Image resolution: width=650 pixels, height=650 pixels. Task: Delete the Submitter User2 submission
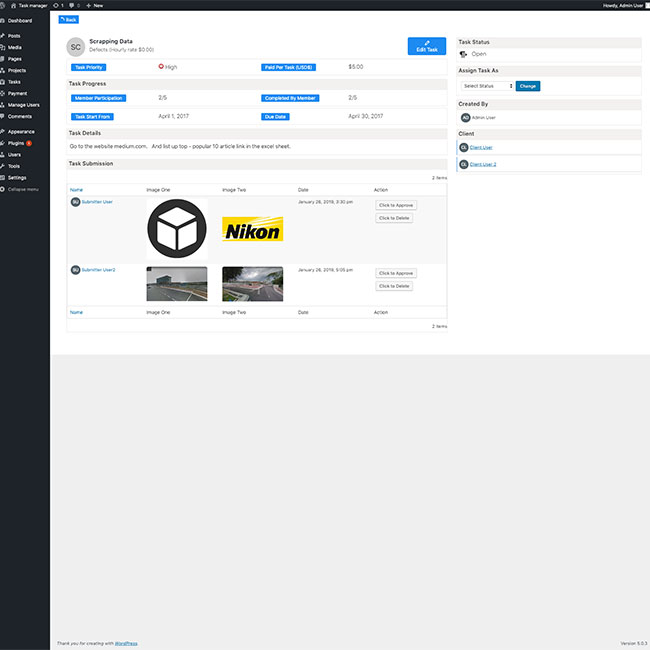coord(396,286)
